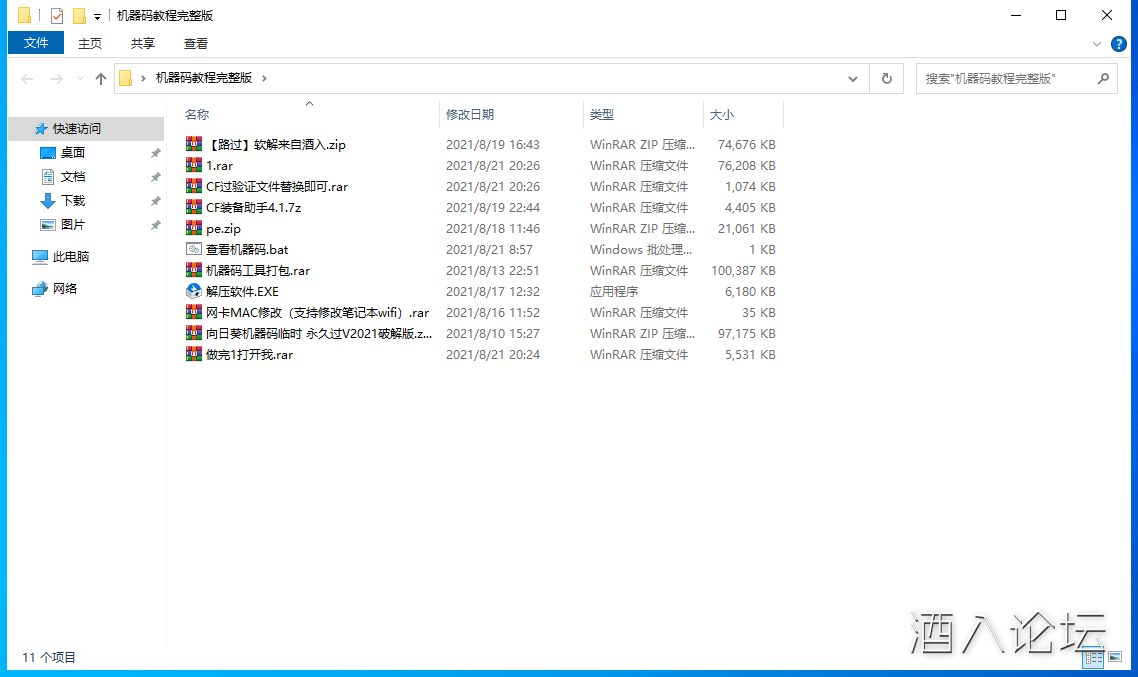This screenshot has width=1138, height=677.
Task: Click the New folder quick access toolbar icon
Action: 79,15
